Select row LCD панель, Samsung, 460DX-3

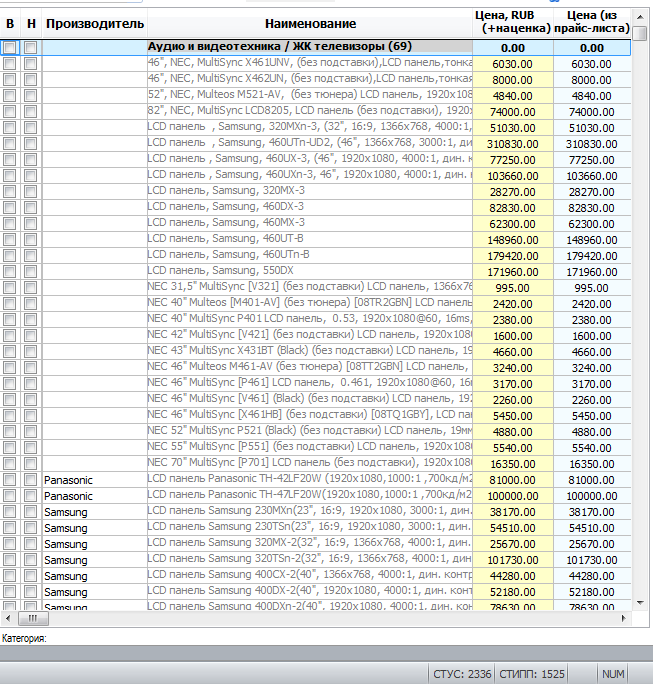tap(315, 208)
